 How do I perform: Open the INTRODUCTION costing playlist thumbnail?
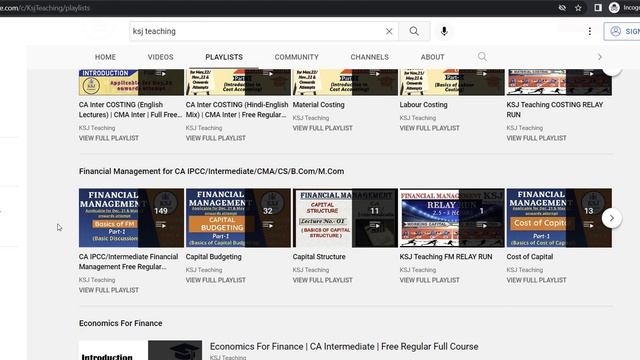131,82
